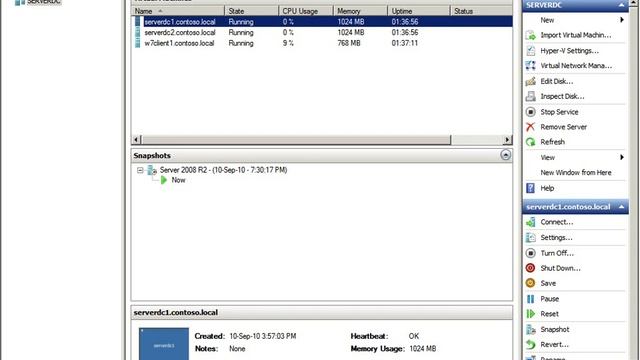Collapse the serverdc1.contoso.local actions section
This screenshot has height=360, width=640.
point(621,207)
